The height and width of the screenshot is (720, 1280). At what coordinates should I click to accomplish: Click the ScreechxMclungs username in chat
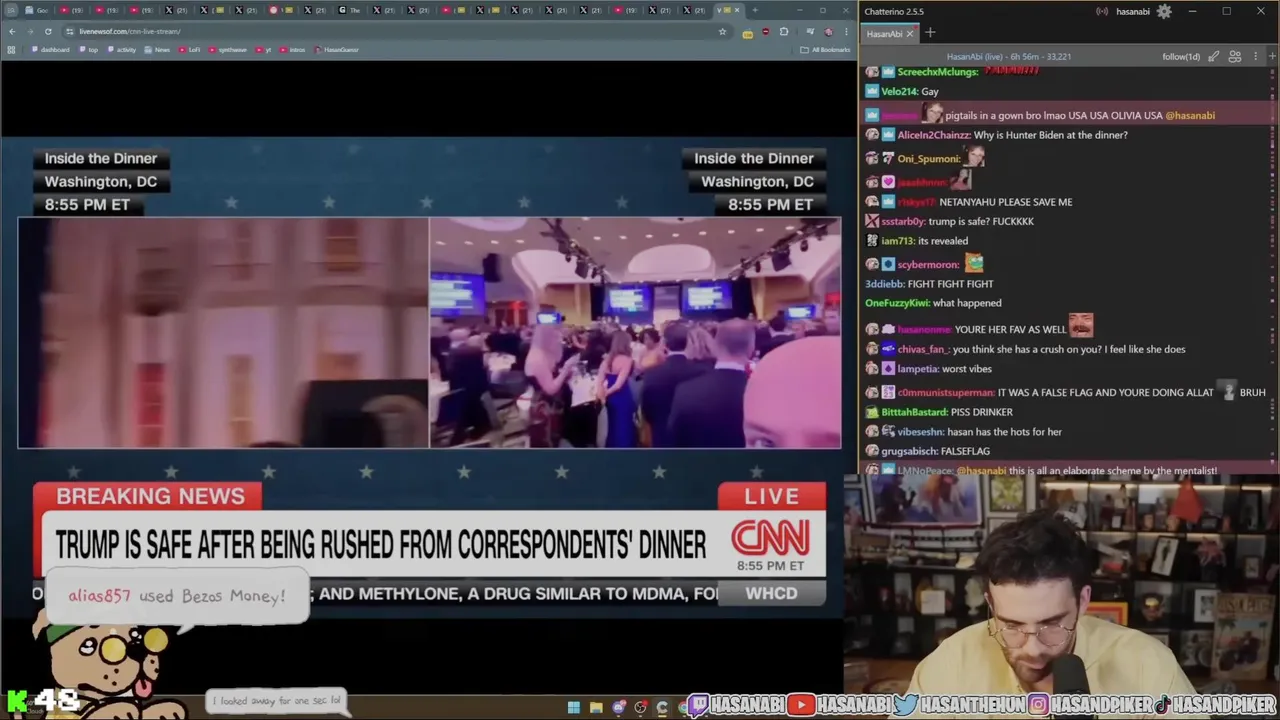pyautogui.click(x=938, y=72)
